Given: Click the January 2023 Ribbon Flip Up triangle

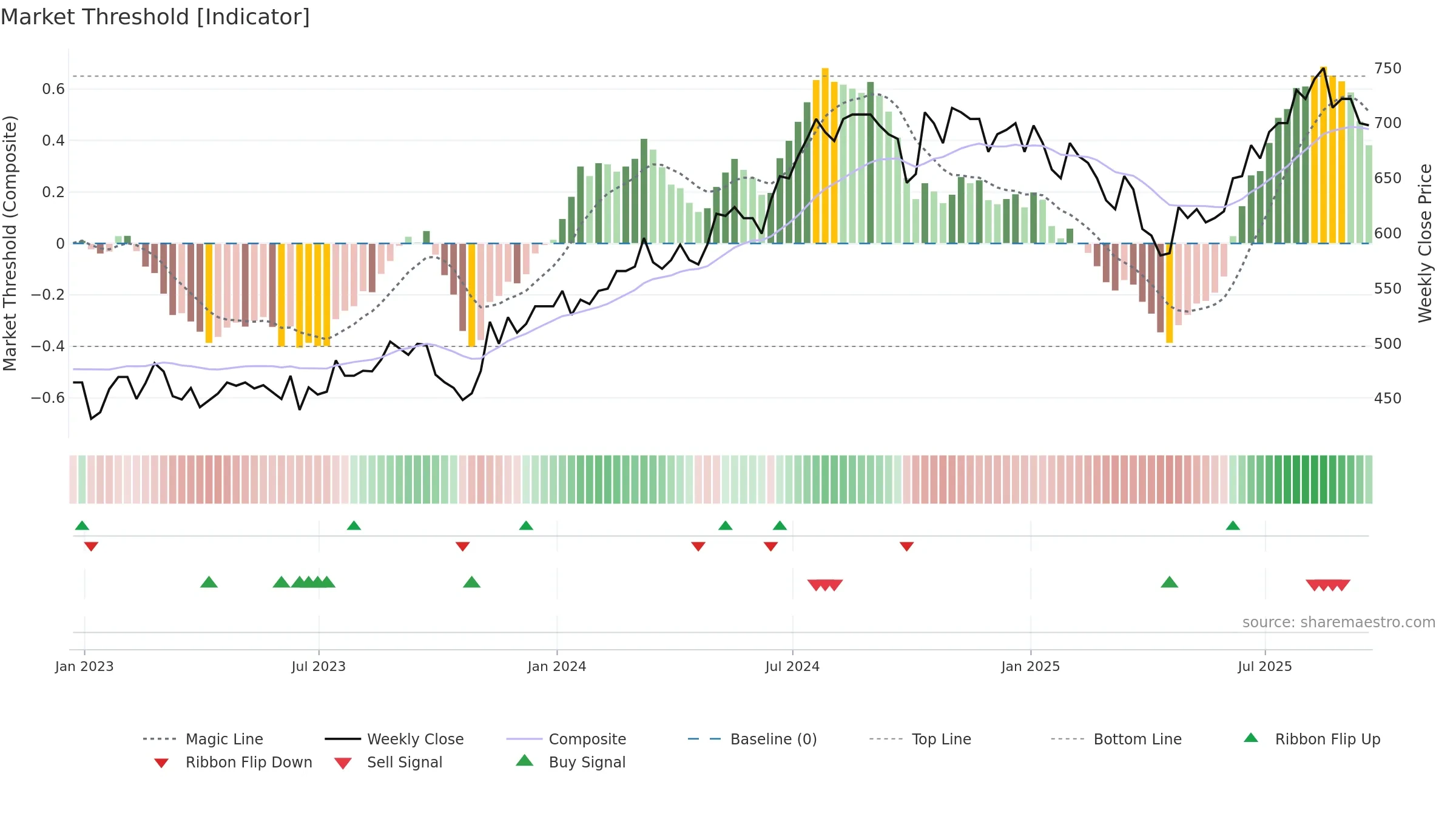Looking at the screenshot, I should pyautogui.click(x=82, y=525).
